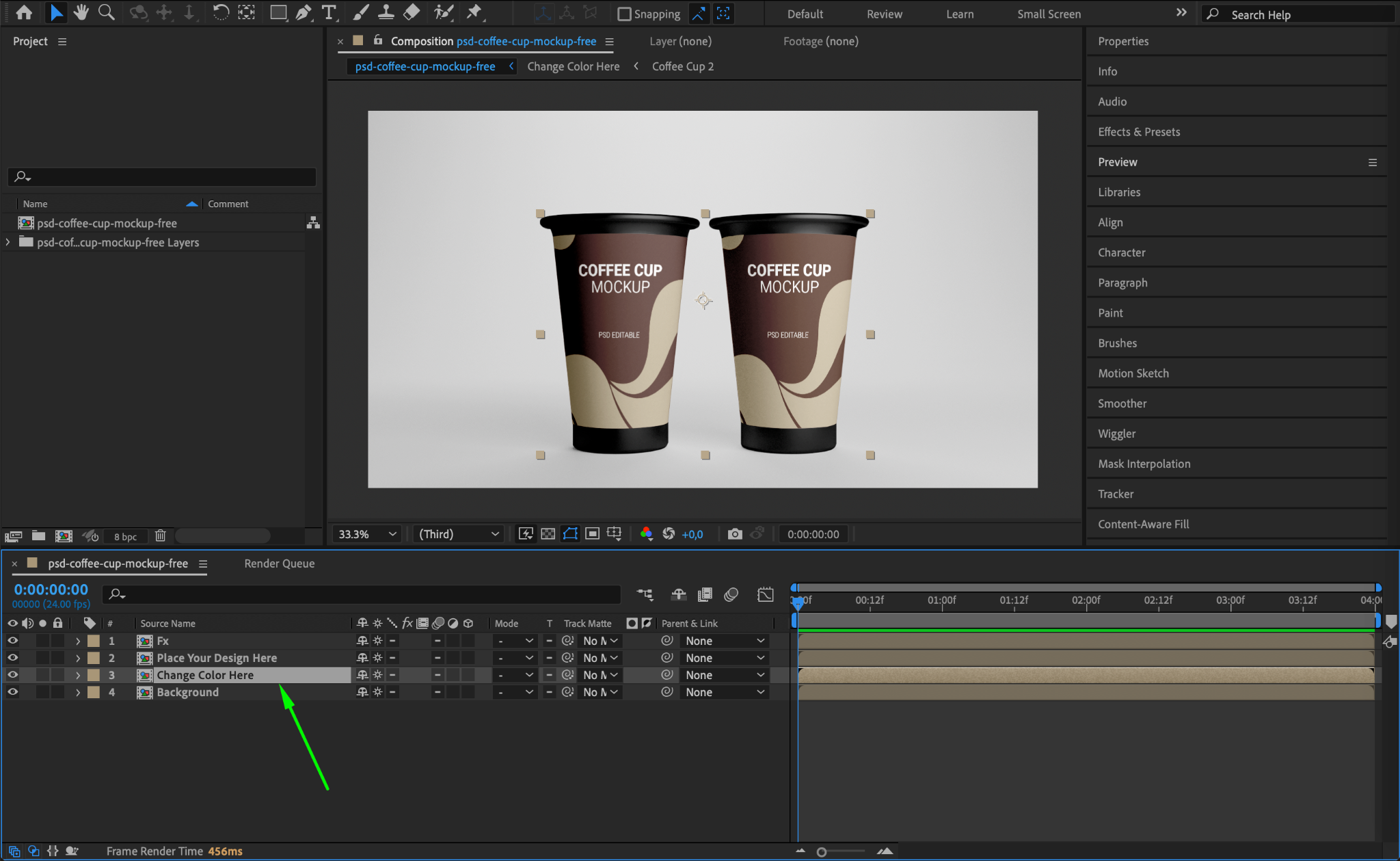Screen dimensions: 1400x861
Task: Enable the Snapping checkbox
Action: 624,14
